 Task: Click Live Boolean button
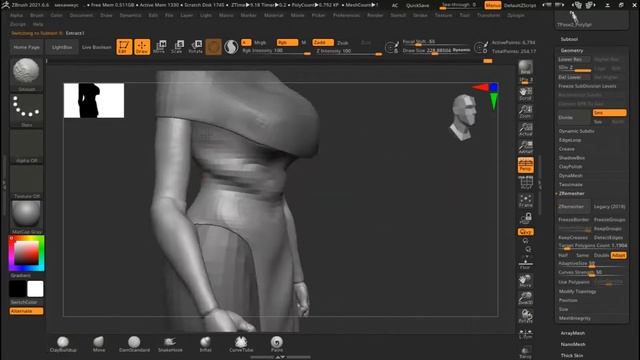[97, 47]
